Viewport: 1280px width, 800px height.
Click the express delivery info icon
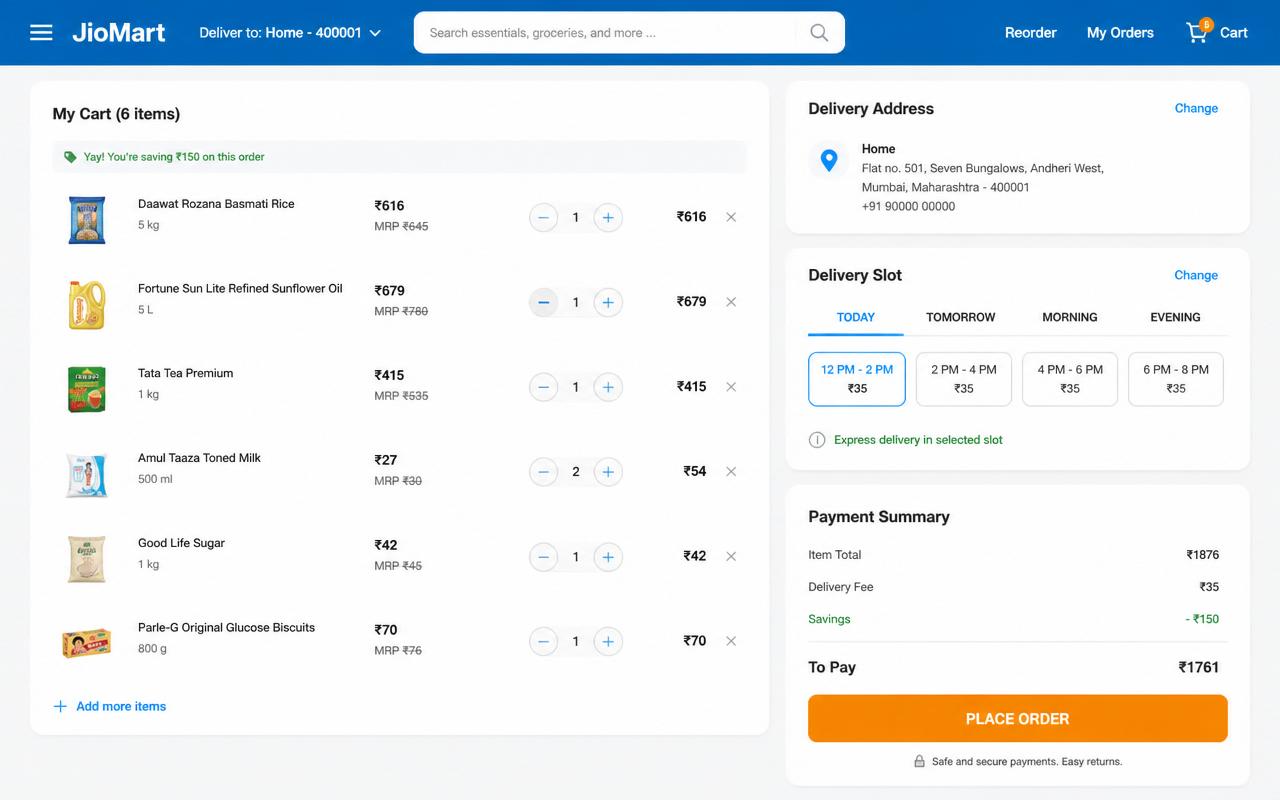[x=817, y=440]
